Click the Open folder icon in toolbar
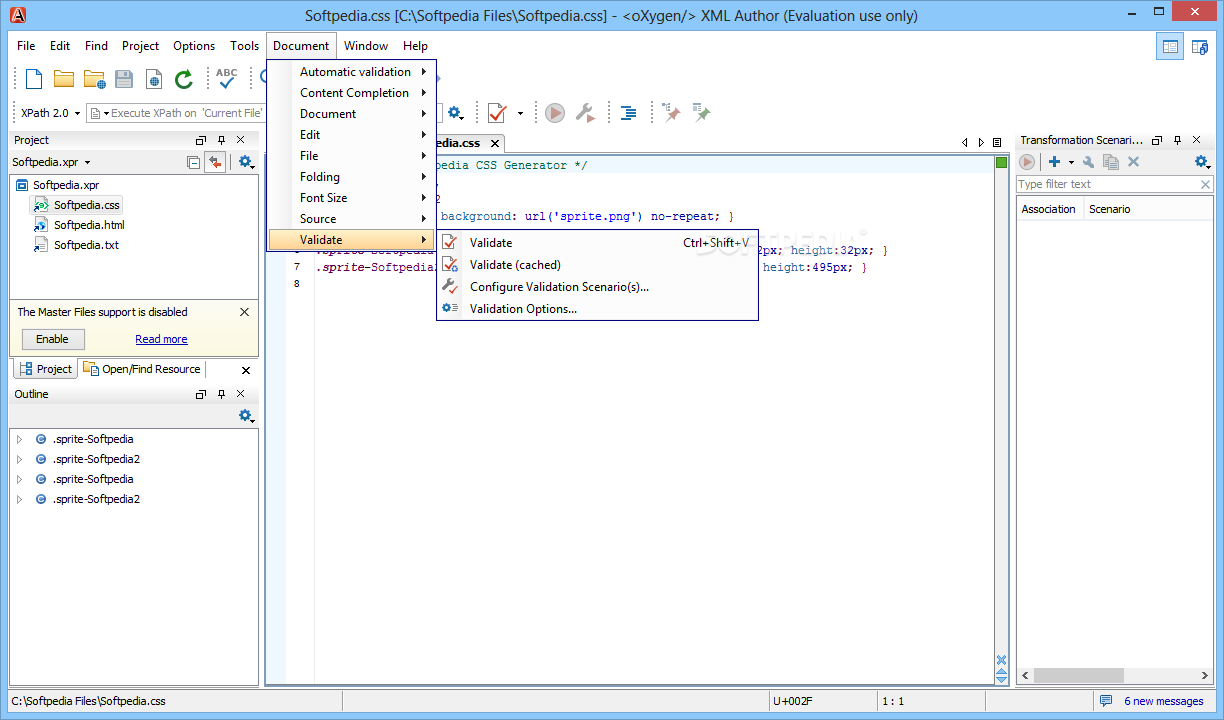 point(64,79)
